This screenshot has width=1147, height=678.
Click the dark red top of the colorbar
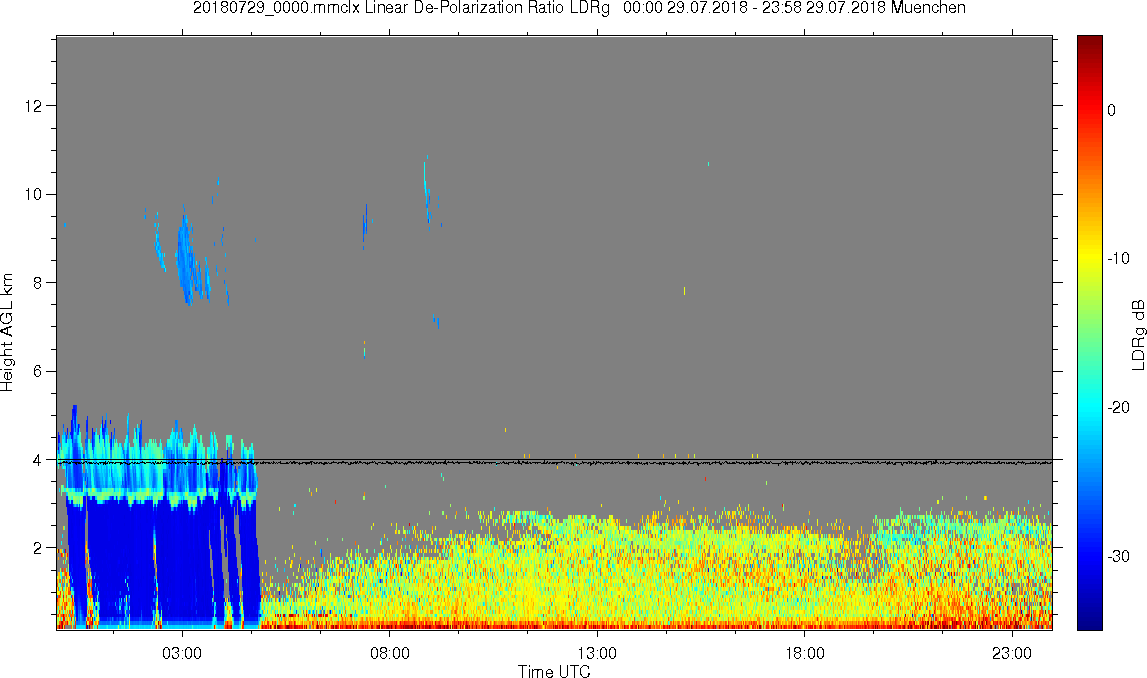(1089, 44)
